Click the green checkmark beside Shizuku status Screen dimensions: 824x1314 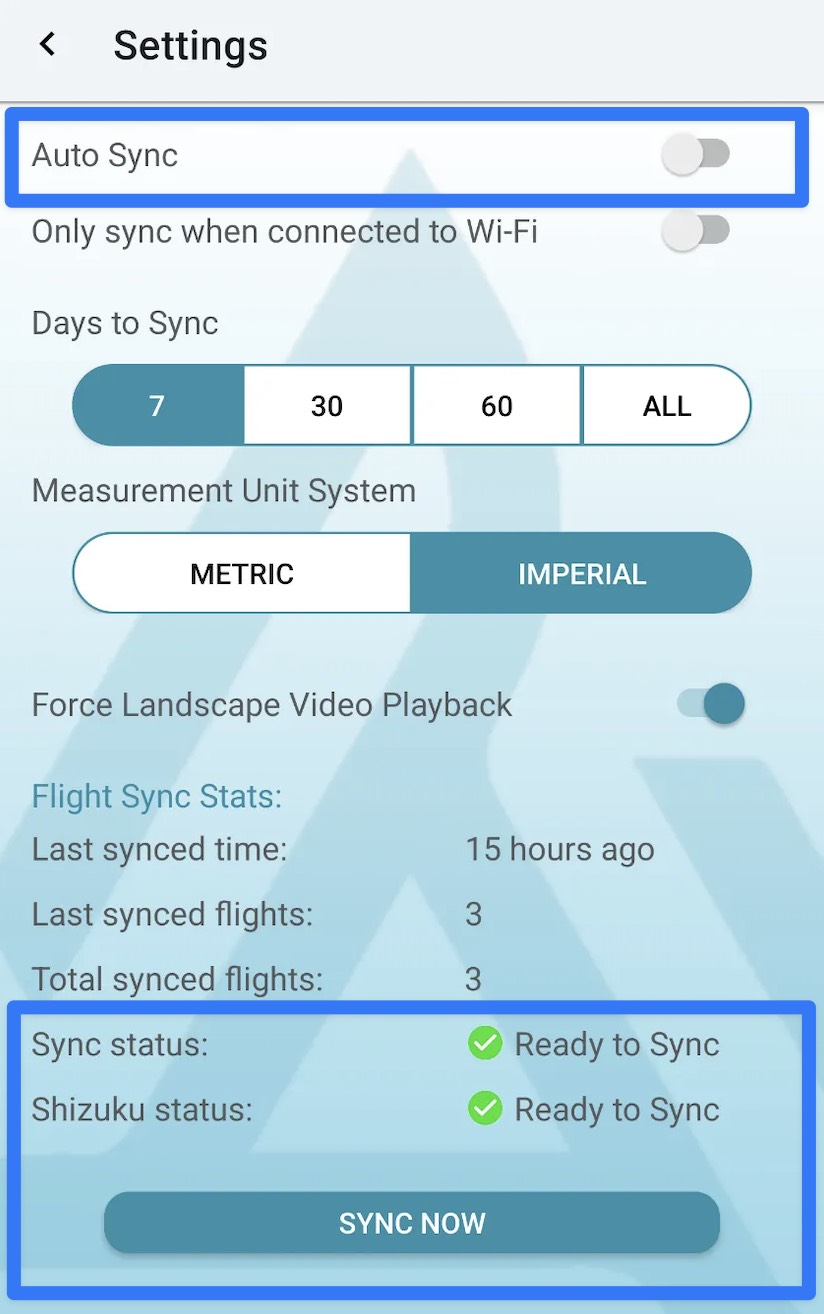[485, 1109]
